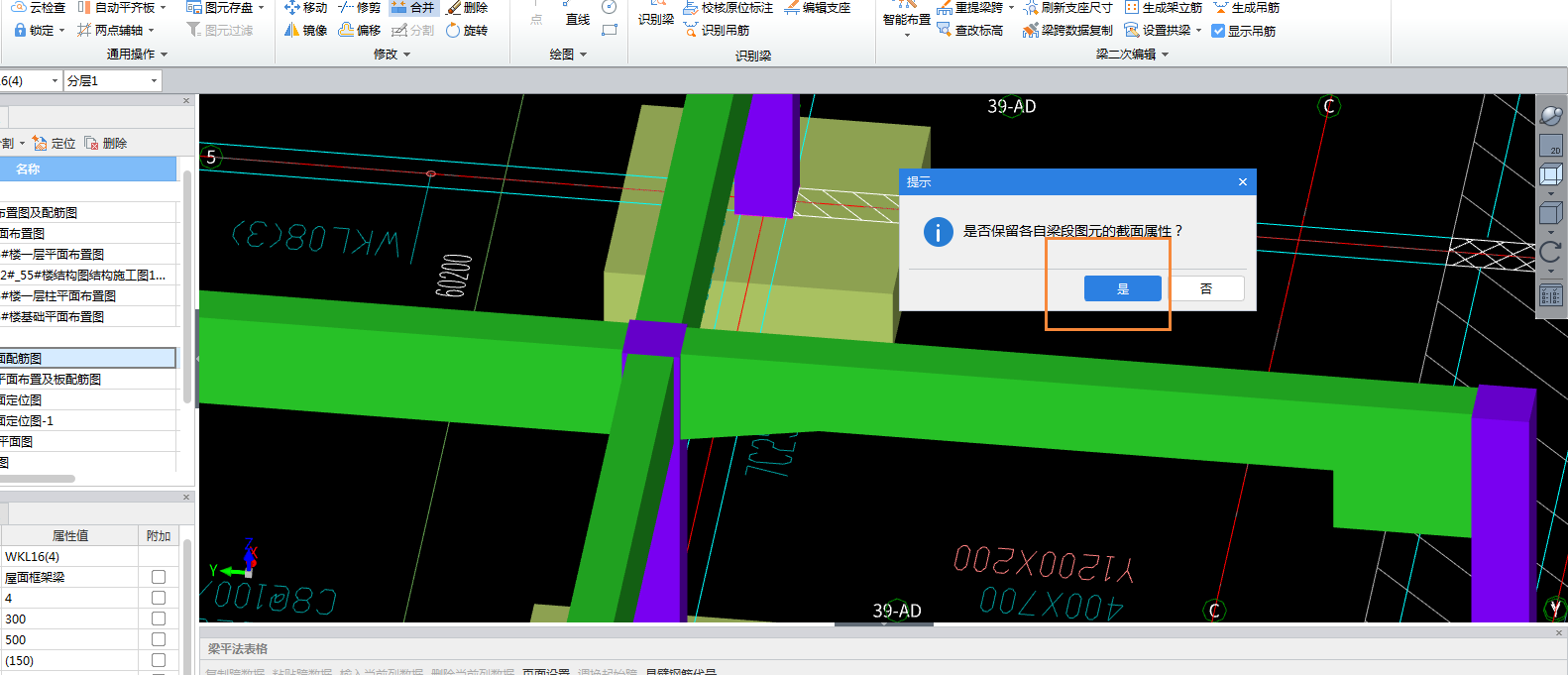Expand the 梁二次编辑 group arrow
This screenshot has width=1568, height=675.
1165,55
